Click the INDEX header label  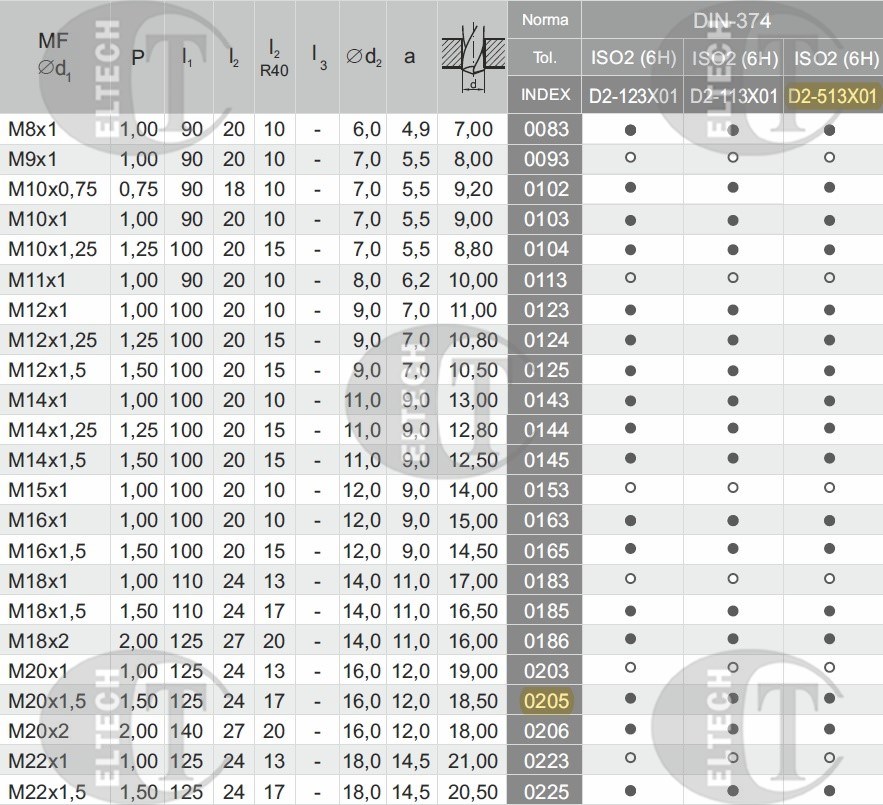point(546,95)
